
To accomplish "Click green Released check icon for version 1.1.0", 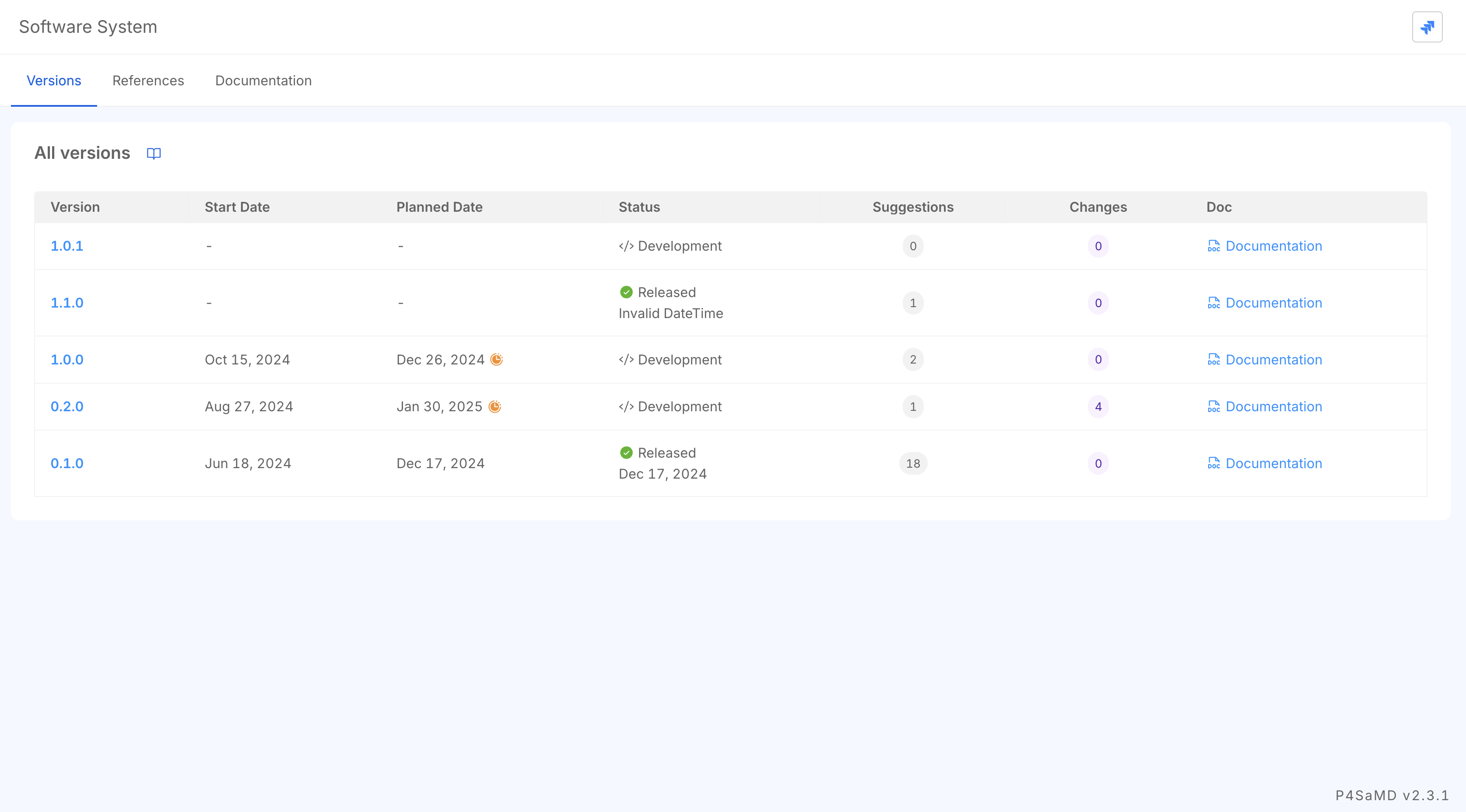I will tap(626, 292).
